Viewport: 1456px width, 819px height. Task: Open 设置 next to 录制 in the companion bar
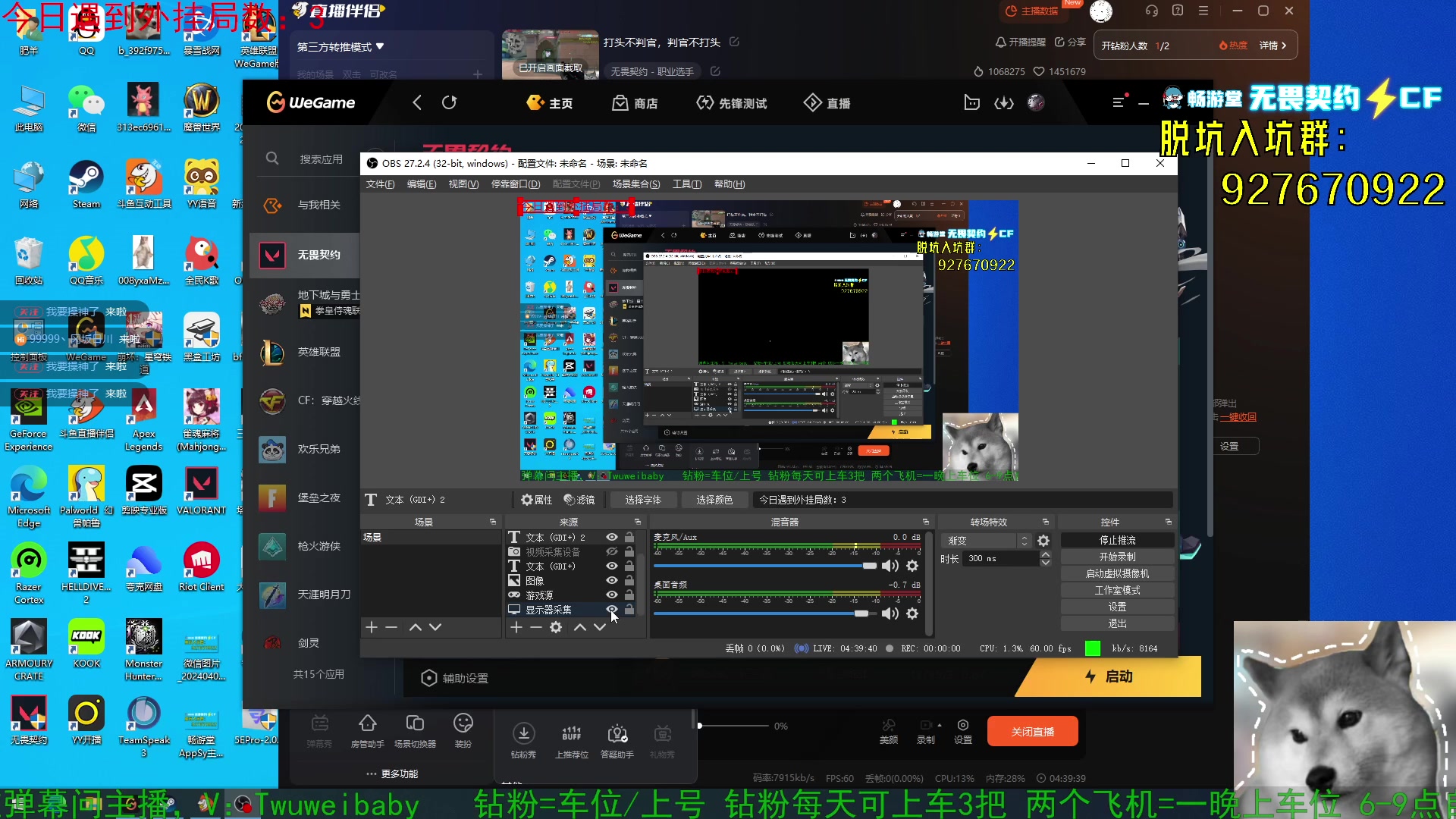click(963, 732)
